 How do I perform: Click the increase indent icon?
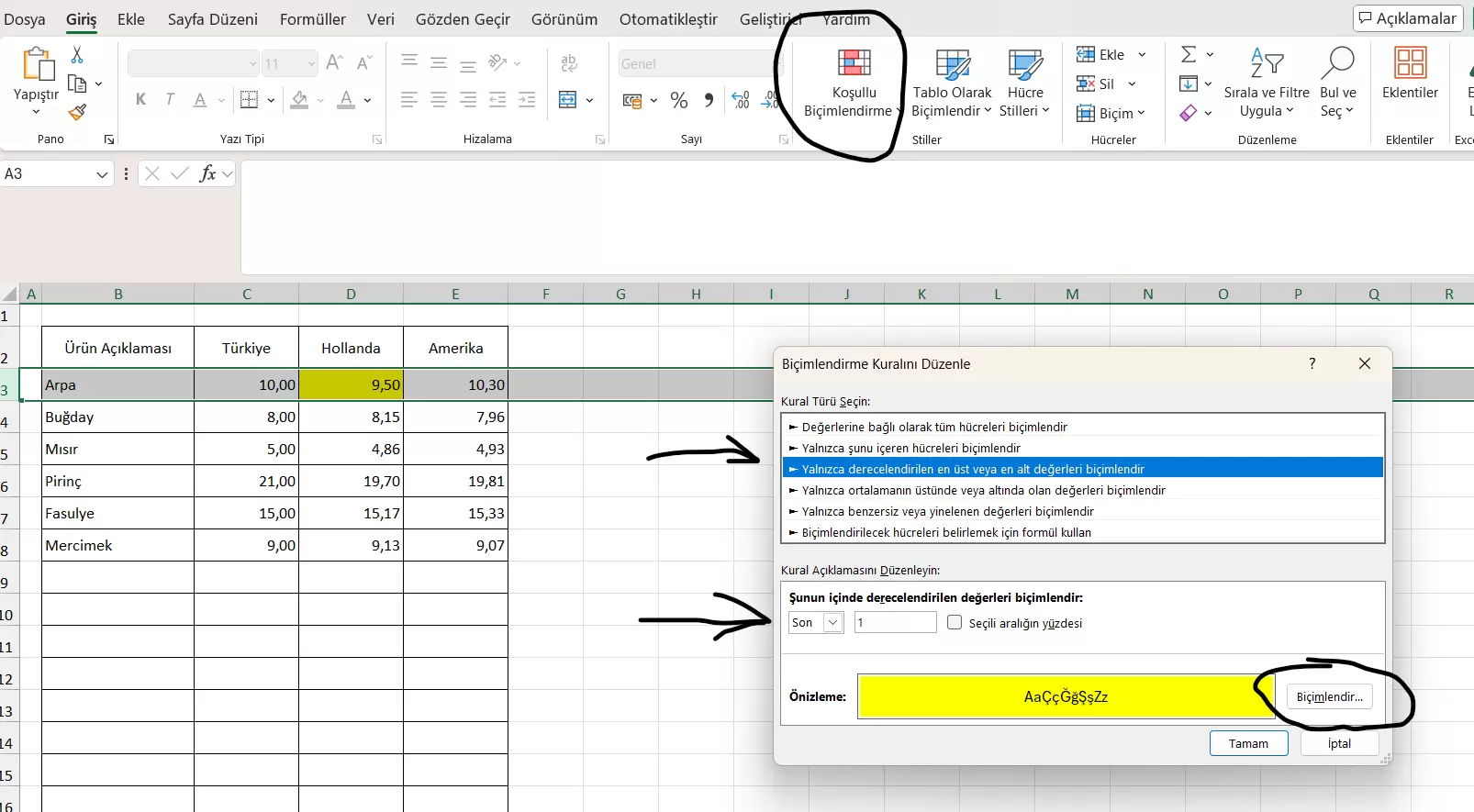(527, 100)
